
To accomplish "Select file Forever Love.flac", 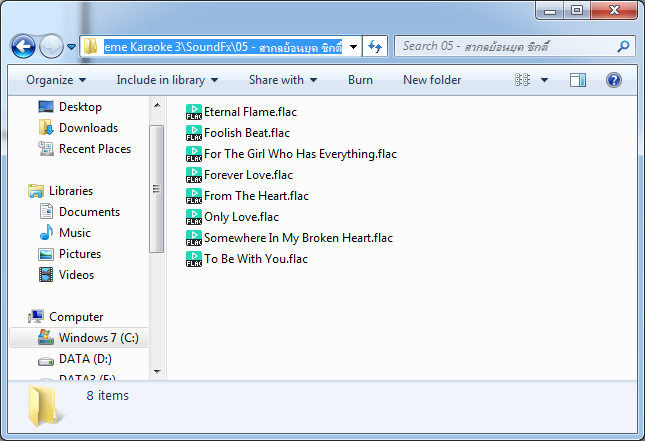I will [248, 175].
